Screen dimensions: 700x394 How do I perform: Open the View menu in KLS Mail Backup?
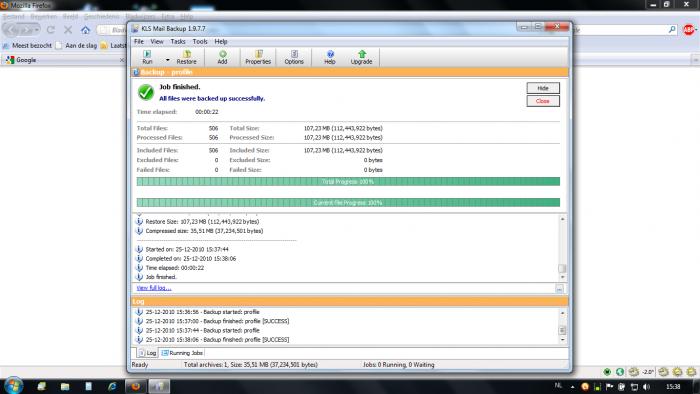(x=157, y=41)
